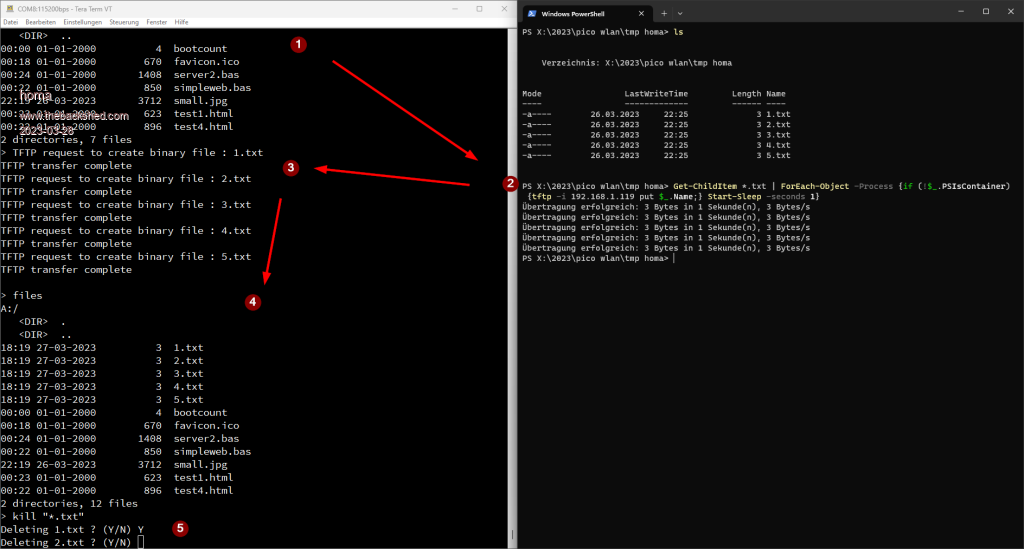This screenshot has width=1024, height=549.
Task: Open the Fenster menu
Action: click(156, 21)
